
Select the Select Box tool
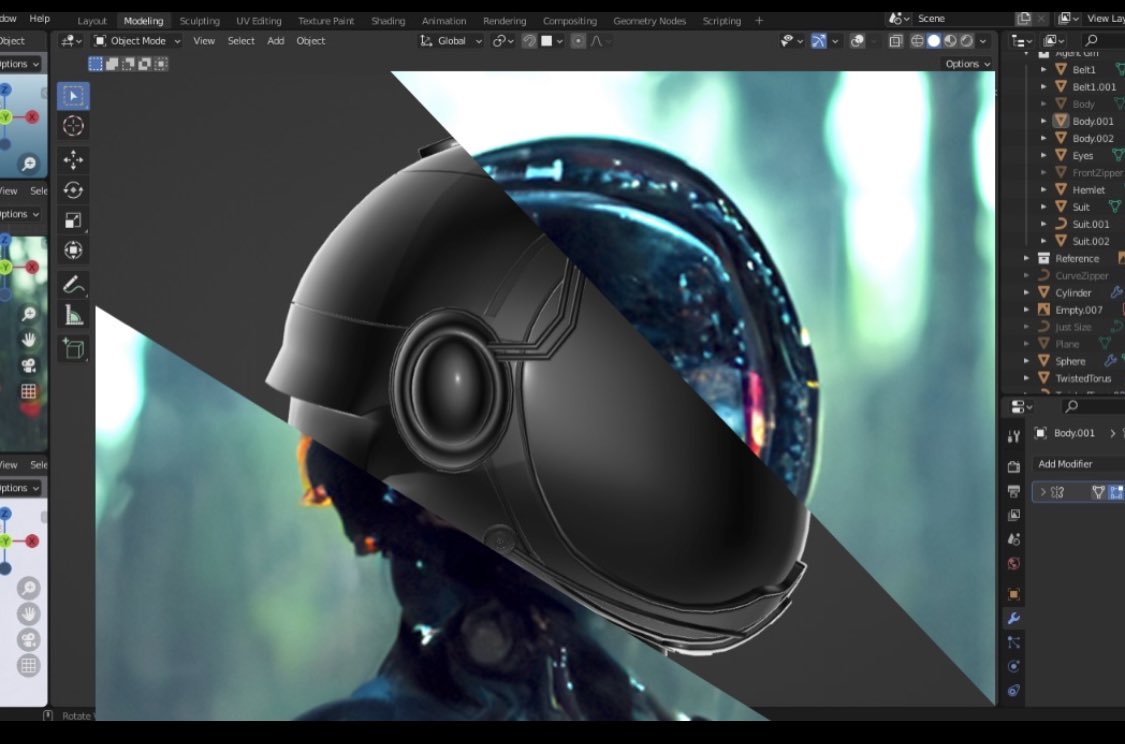73,95
